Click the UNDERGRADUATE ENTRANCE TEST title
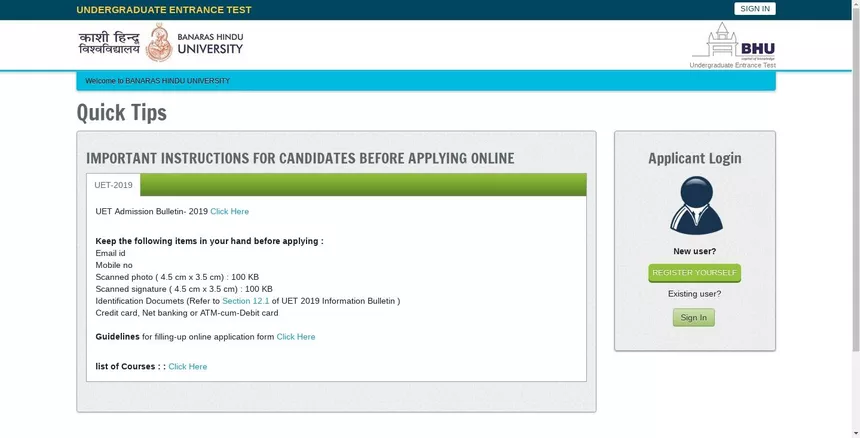Screen dimensions: 860x438 [x=164, y=10]
